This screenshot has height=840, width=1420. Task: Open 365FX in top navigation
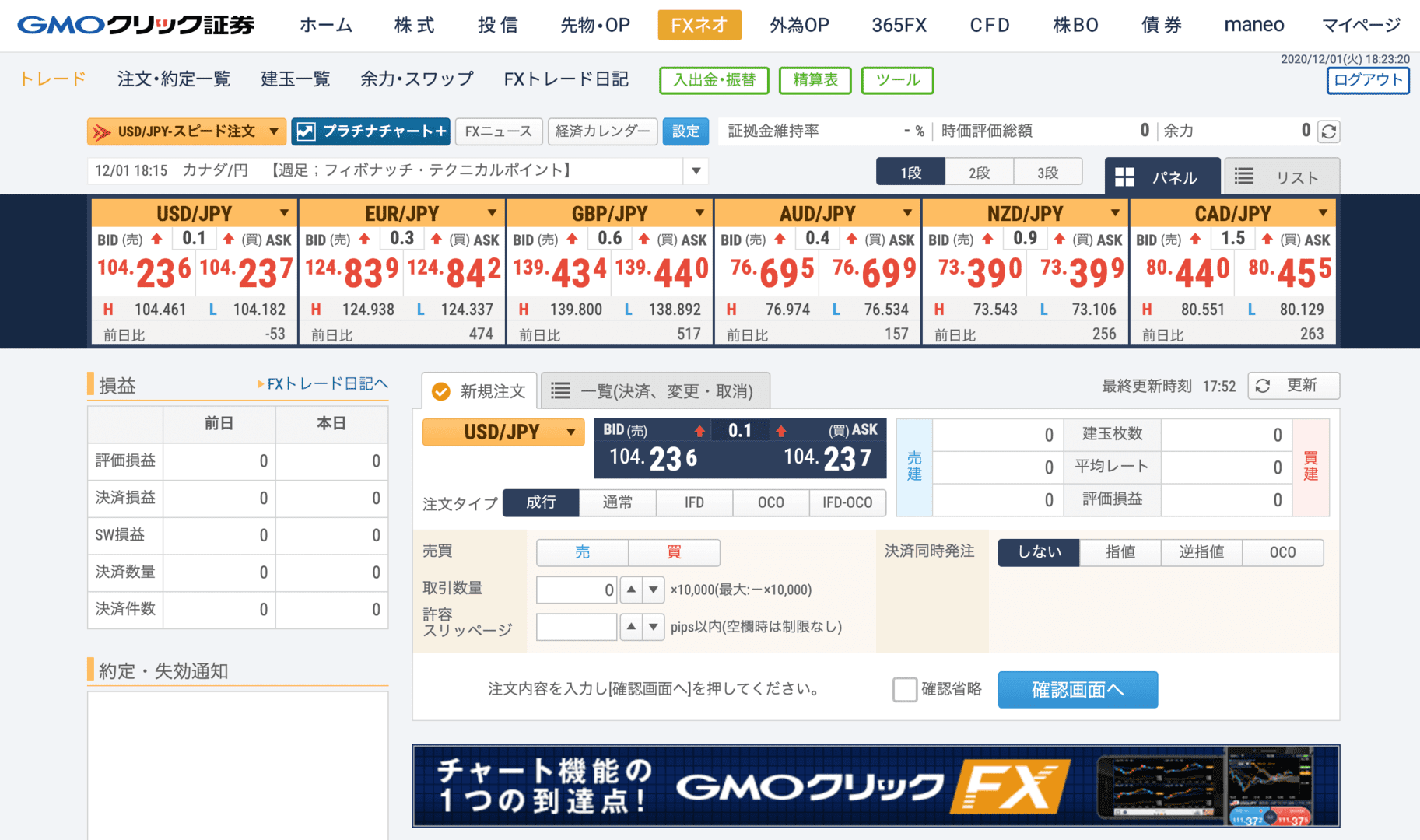coord(899,25)
